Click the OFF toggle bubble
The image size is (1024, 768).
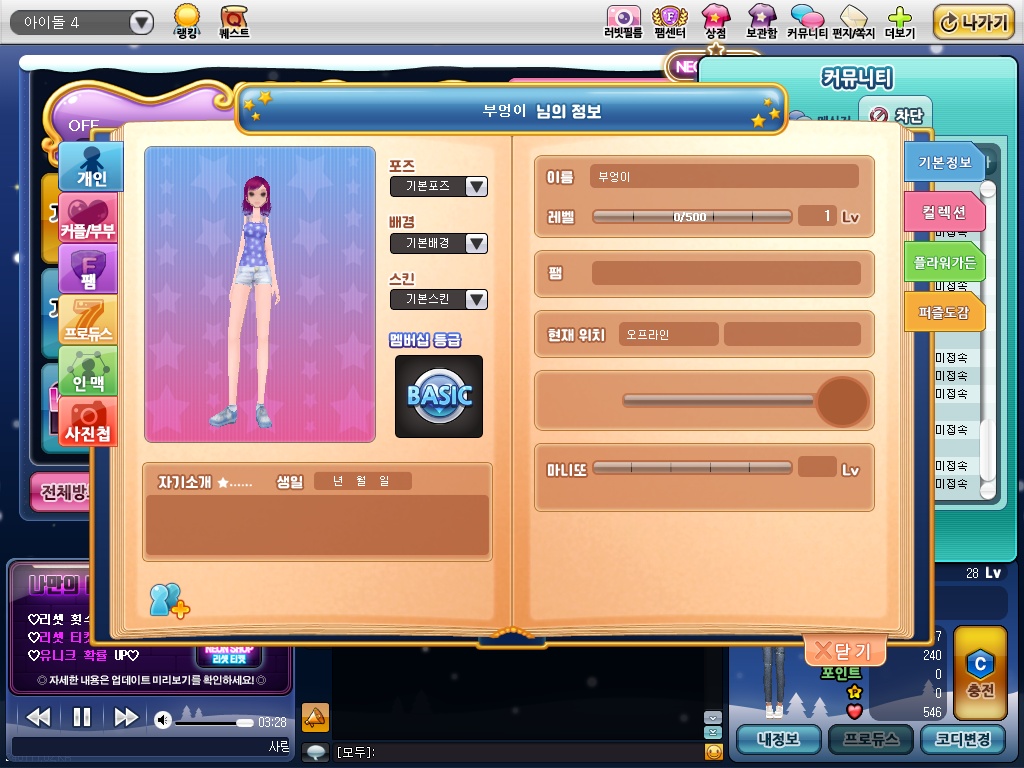click(x=84, y=124)
